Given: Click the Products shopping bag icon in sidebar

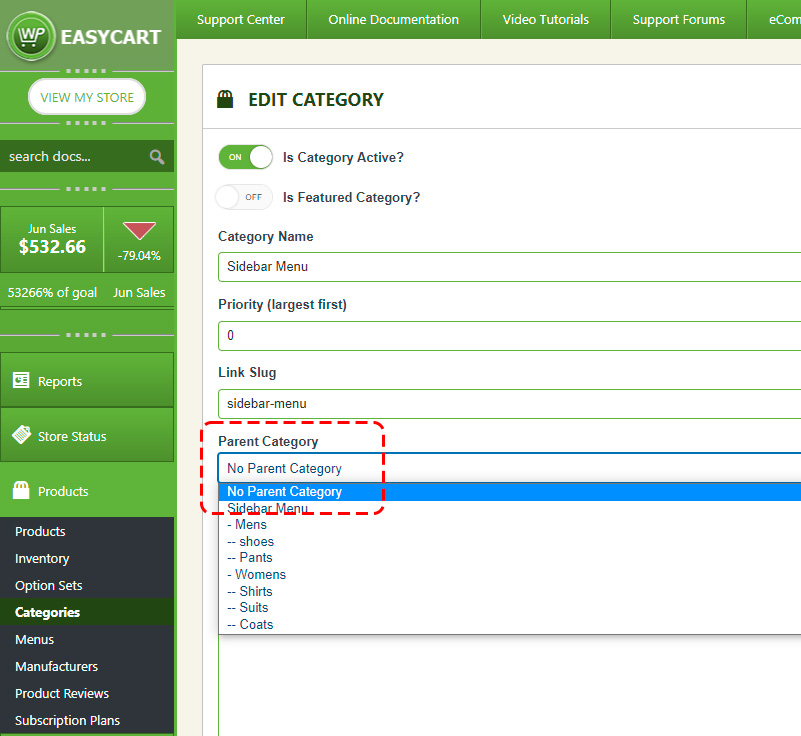Looking at the screenshot, I should tap(21, 491).
